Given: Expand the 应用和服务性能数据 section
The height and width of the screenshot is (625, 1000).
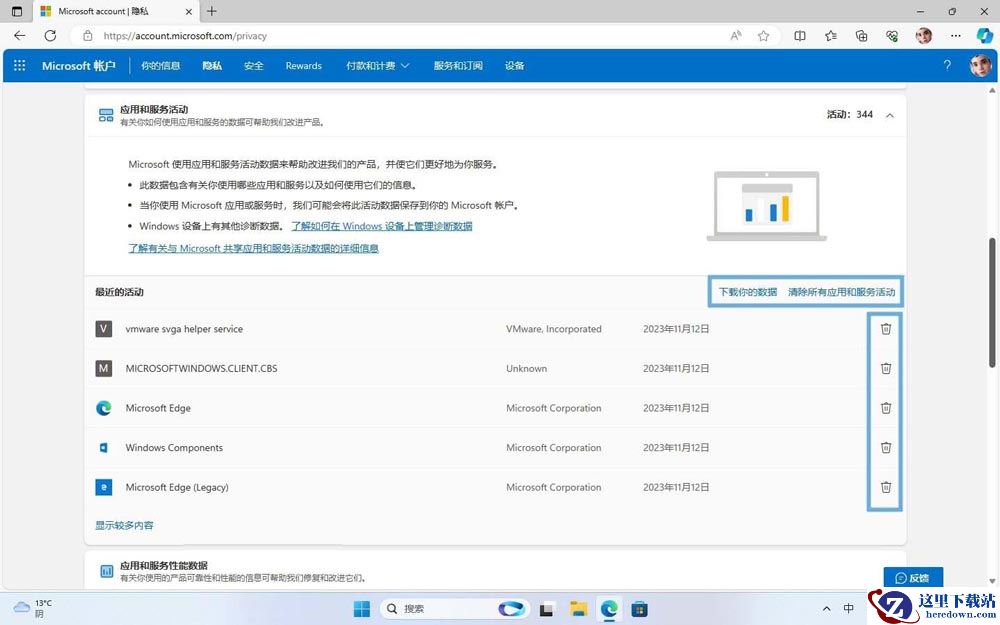Looking at the screenshot, I should 495,571.
